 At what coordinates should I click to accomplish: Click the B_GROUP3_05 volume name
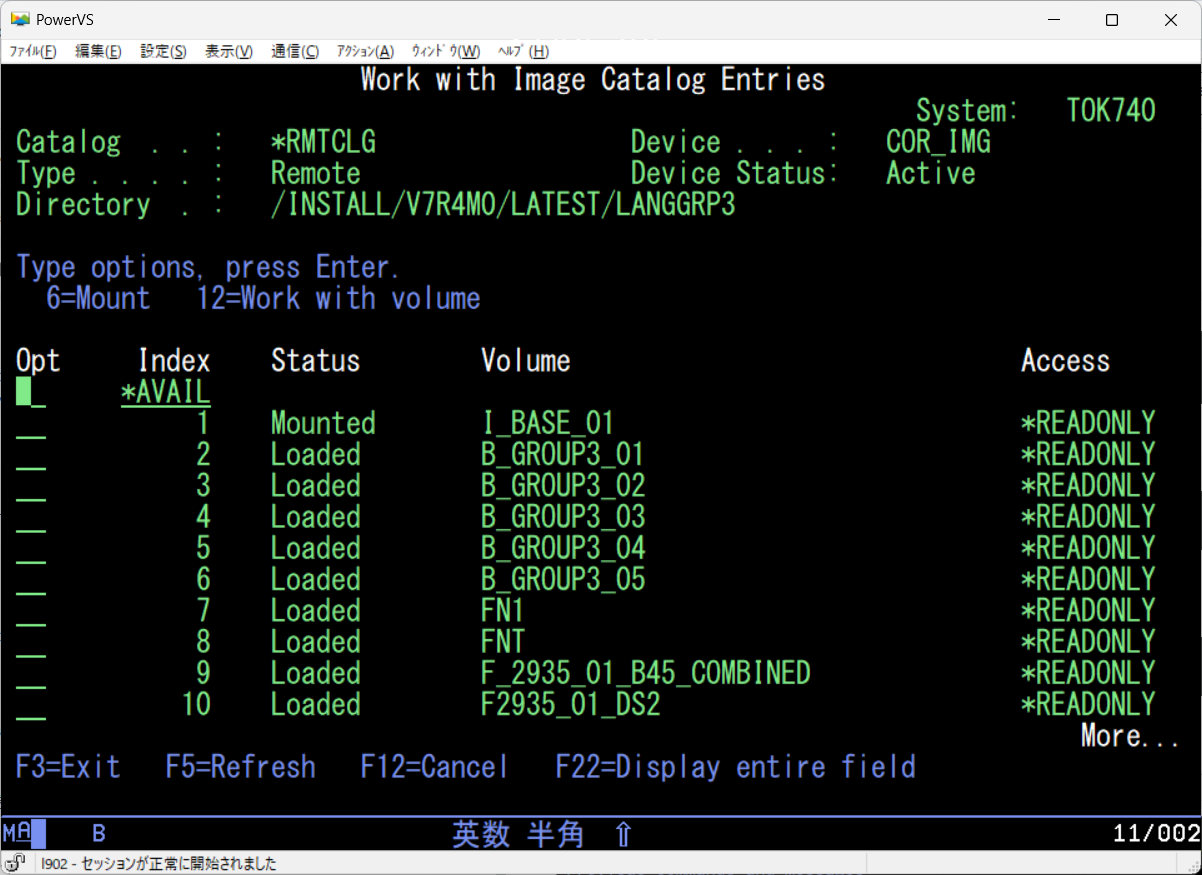[x=562, y=580]
